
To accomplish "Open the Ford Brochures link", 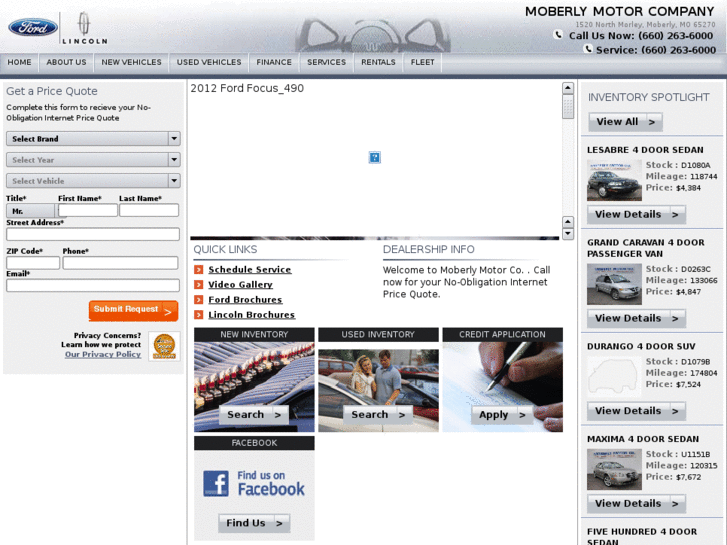I will tap(245, 300).
